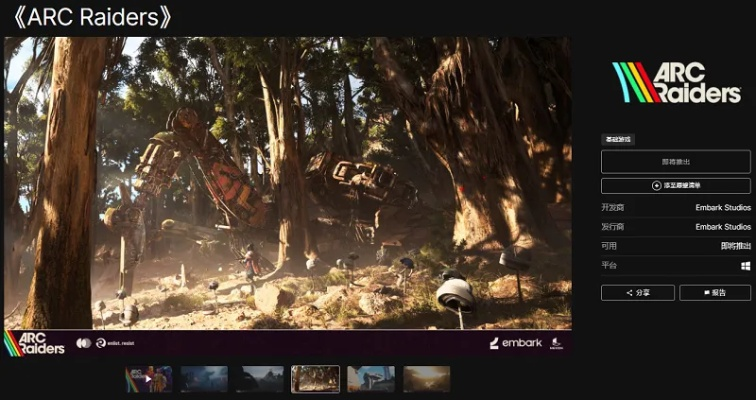Click the report flag icon
This screenshot has height=400, width=756.
tap(706, 293)
